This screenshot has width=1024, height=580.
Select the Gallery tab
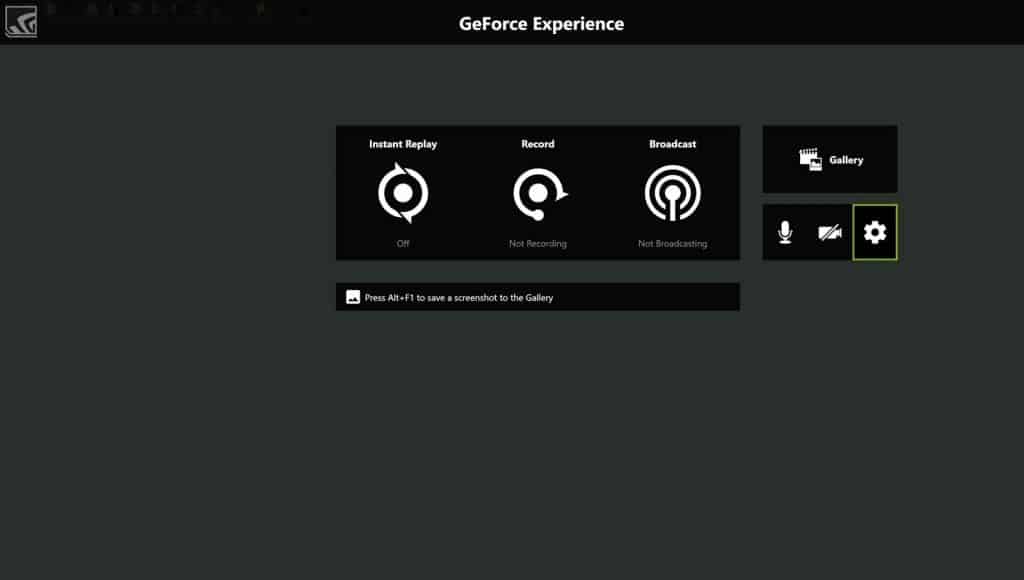pyautogui.click(x=829, y=158)
